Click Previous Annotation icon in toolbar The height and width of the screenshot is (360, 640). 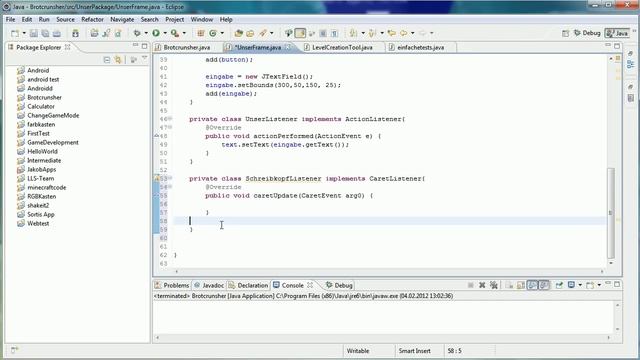point(372,33)
